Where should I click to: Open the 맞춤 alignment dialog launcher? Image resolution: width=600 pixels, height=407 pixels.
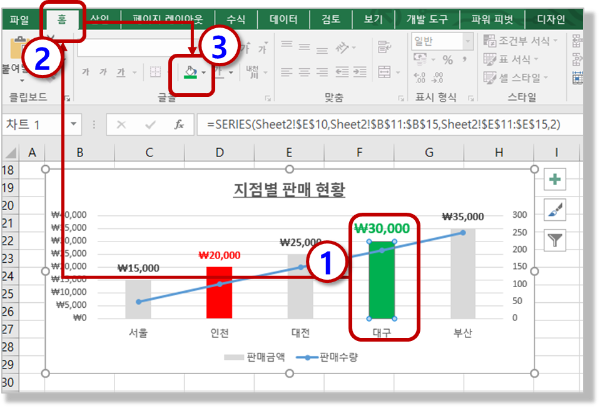[x=401, y=99]
